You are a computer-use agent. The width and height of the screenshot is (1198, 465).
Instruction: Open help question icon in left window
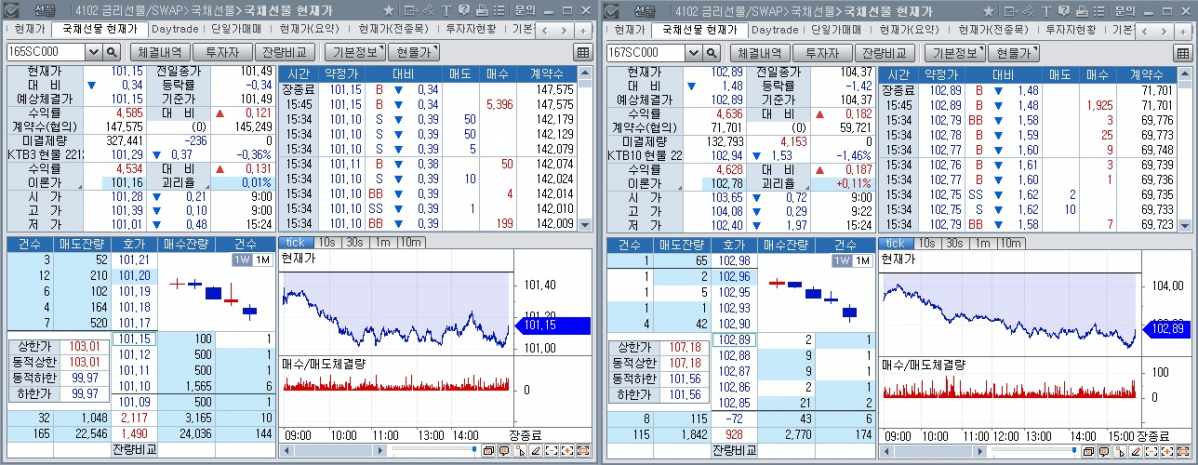point(464,11)
